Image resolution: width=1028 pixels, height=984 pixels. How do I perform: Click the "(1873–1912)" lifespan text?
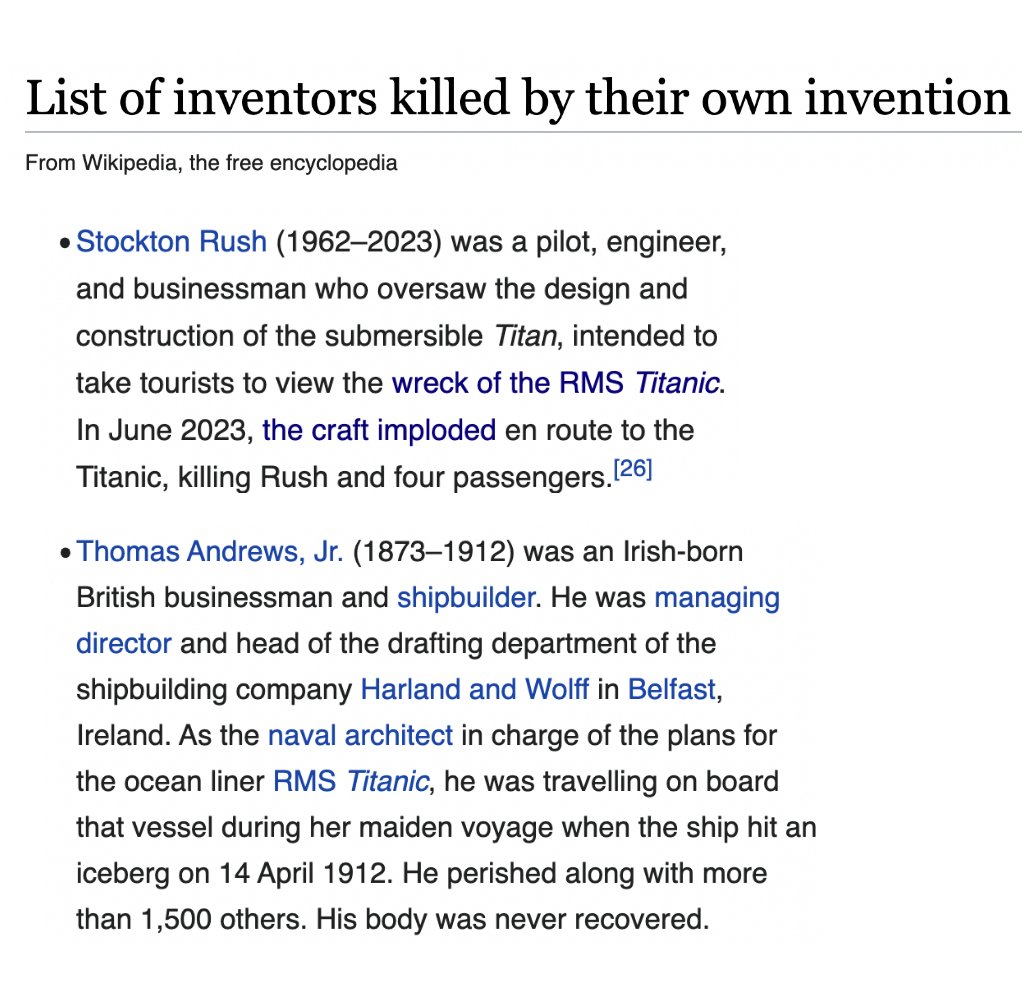coord(434,552)
